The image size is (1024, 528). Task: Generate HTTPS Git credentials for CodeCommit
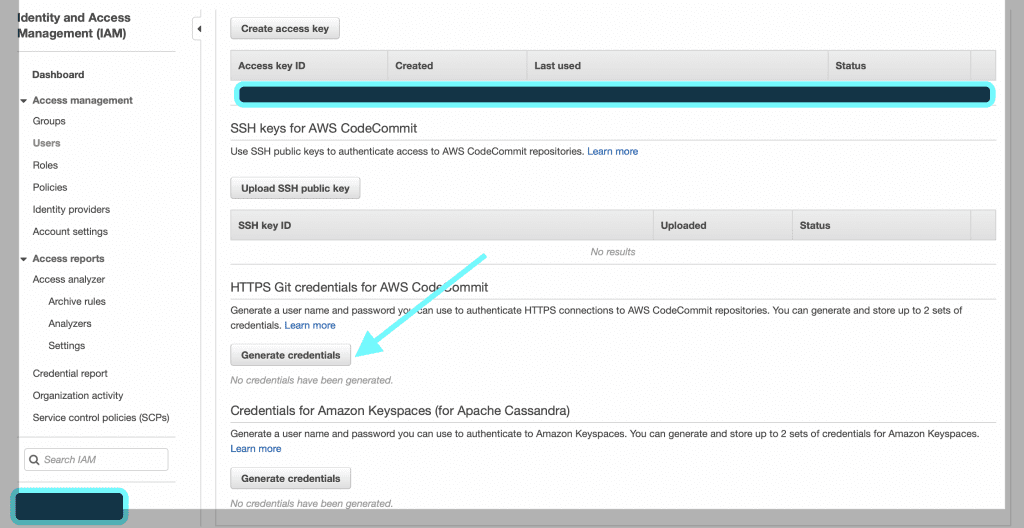point(291,355)
